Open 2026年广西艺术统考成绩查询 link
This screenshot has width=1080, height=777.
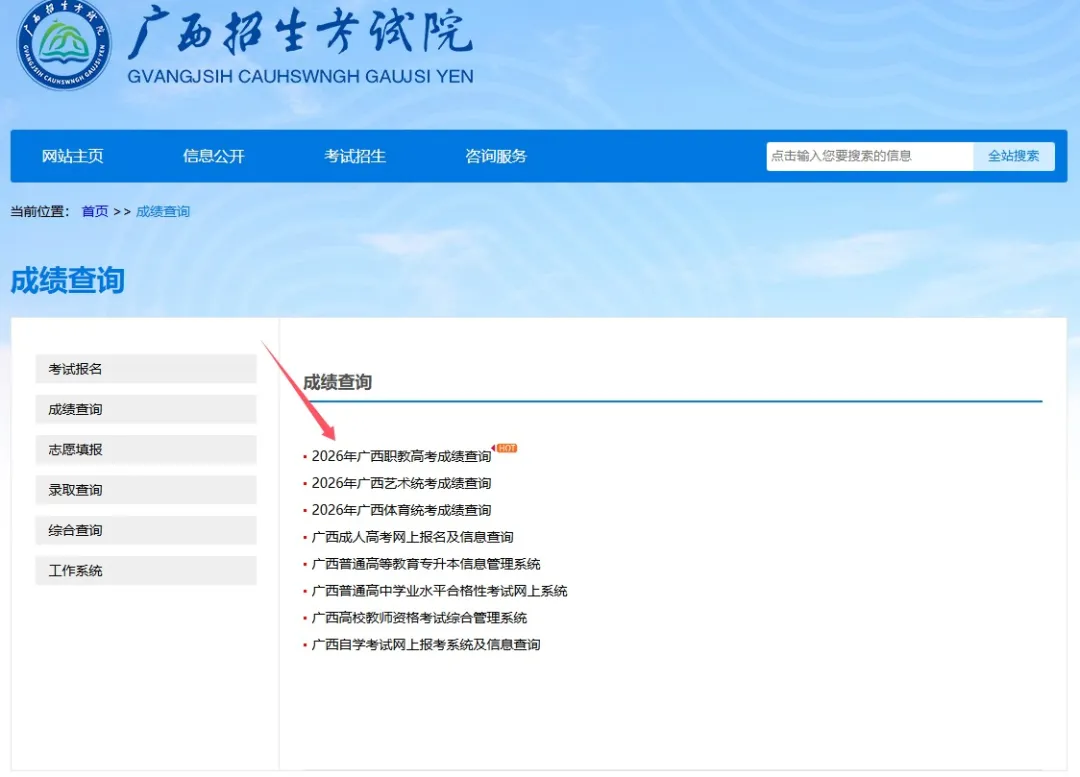tap(401, 483)
